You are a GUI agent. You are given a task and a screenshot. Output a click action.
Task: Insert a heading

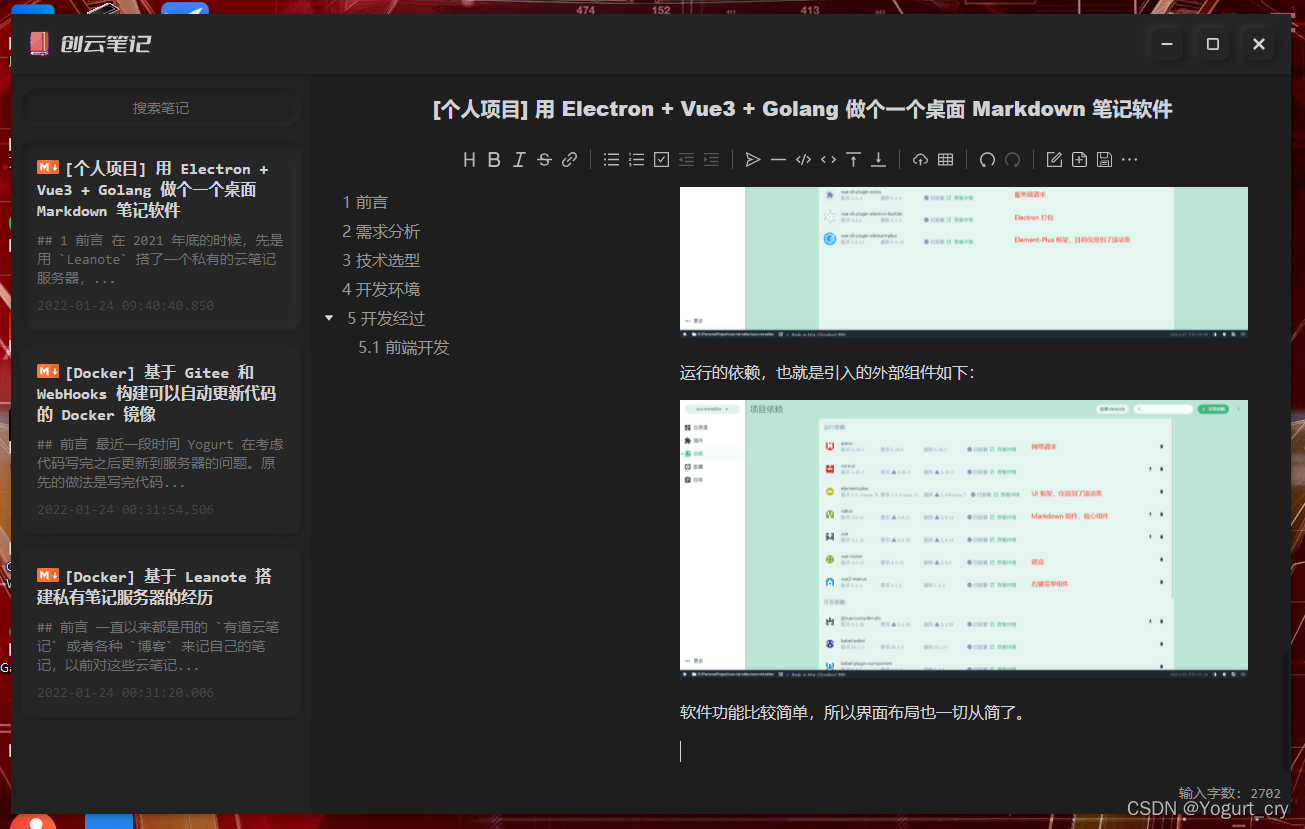point(468,159)
